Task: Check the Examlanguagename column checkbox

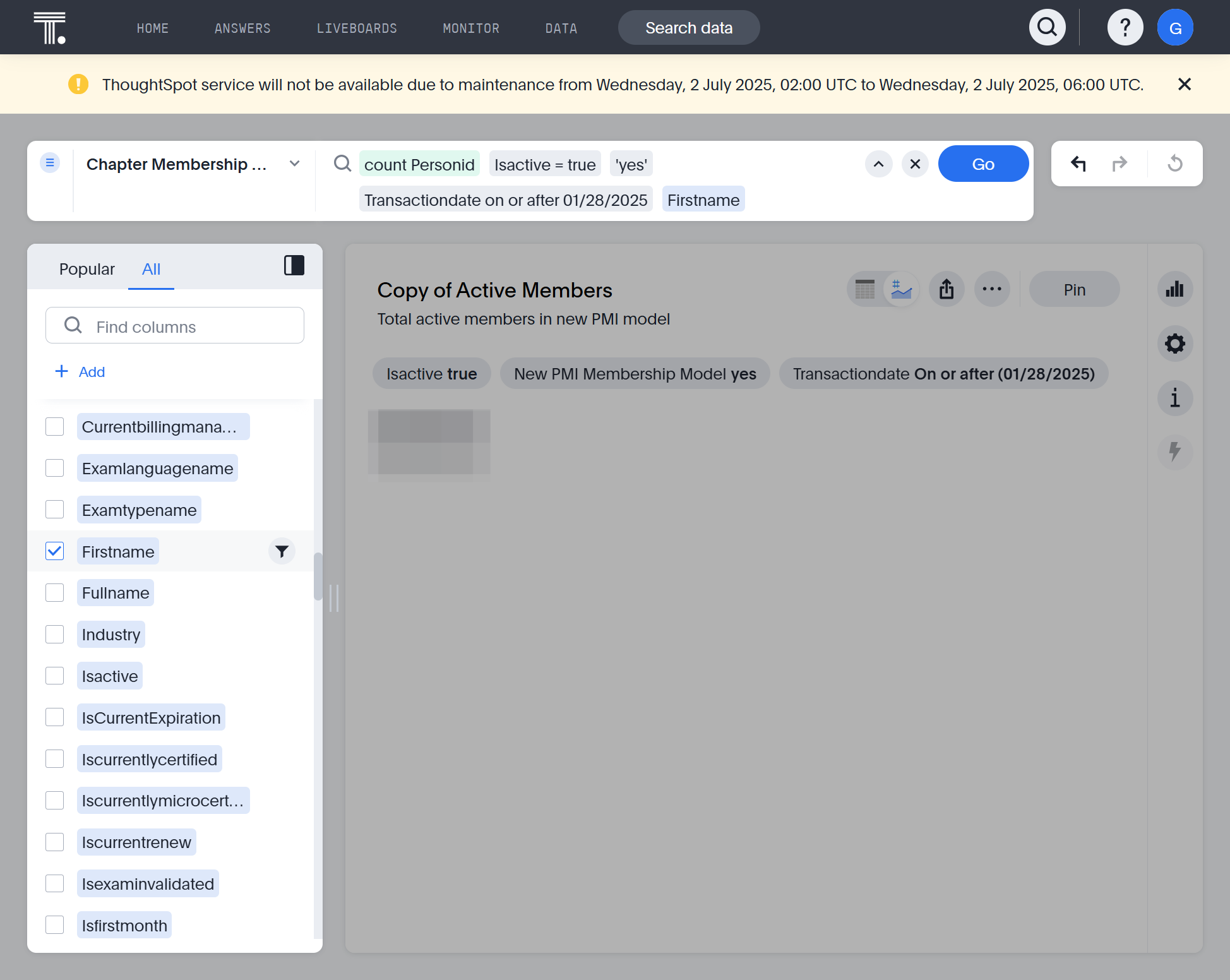Action: (x=55, y=468)
